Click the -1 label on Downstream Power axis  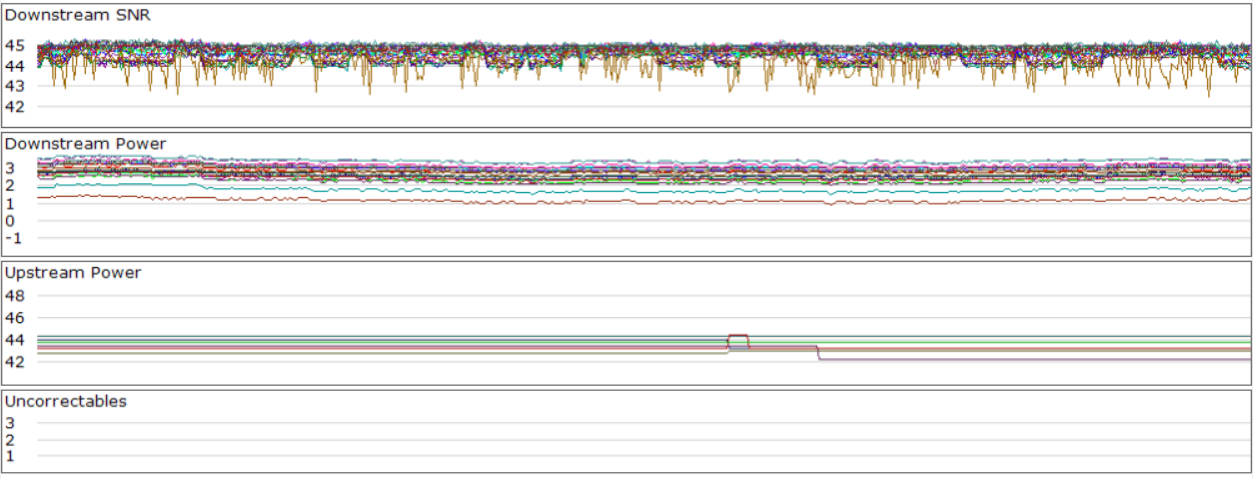click(13, 238)
